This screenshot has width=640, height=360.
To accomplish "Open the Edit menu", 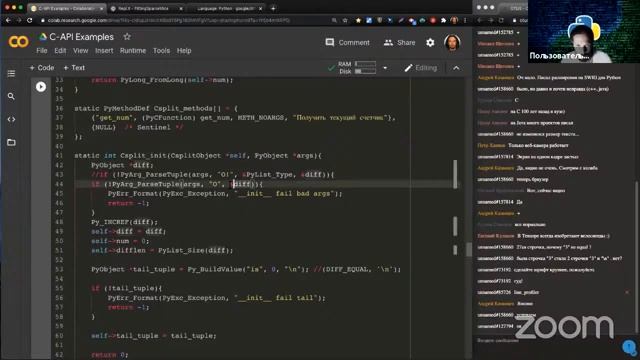I will [60, 51].
